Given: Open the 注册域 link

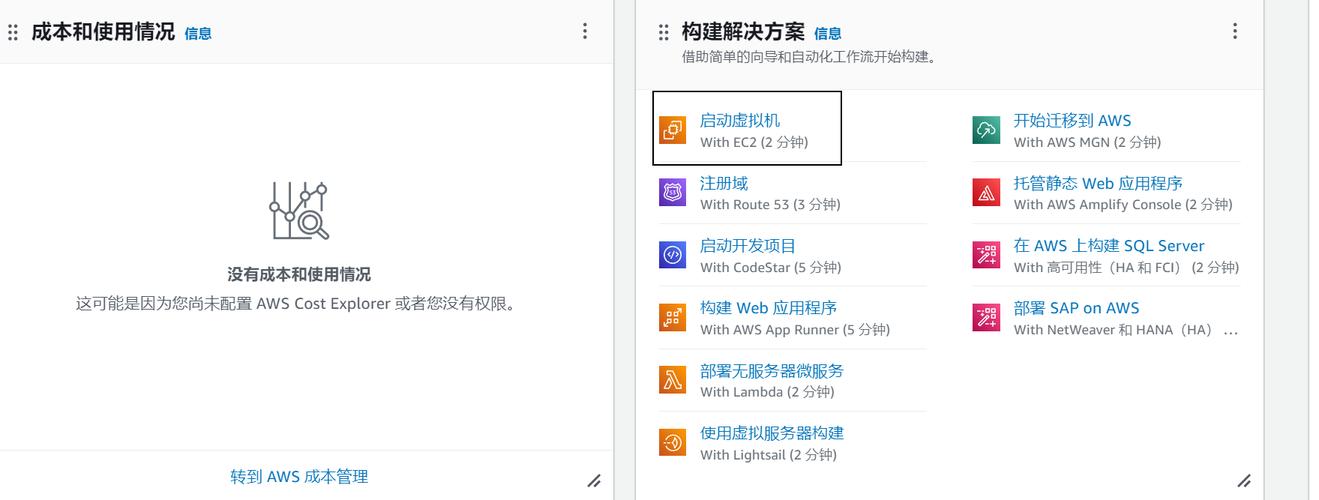Looking at the screenshot, I should coord(724,183).
